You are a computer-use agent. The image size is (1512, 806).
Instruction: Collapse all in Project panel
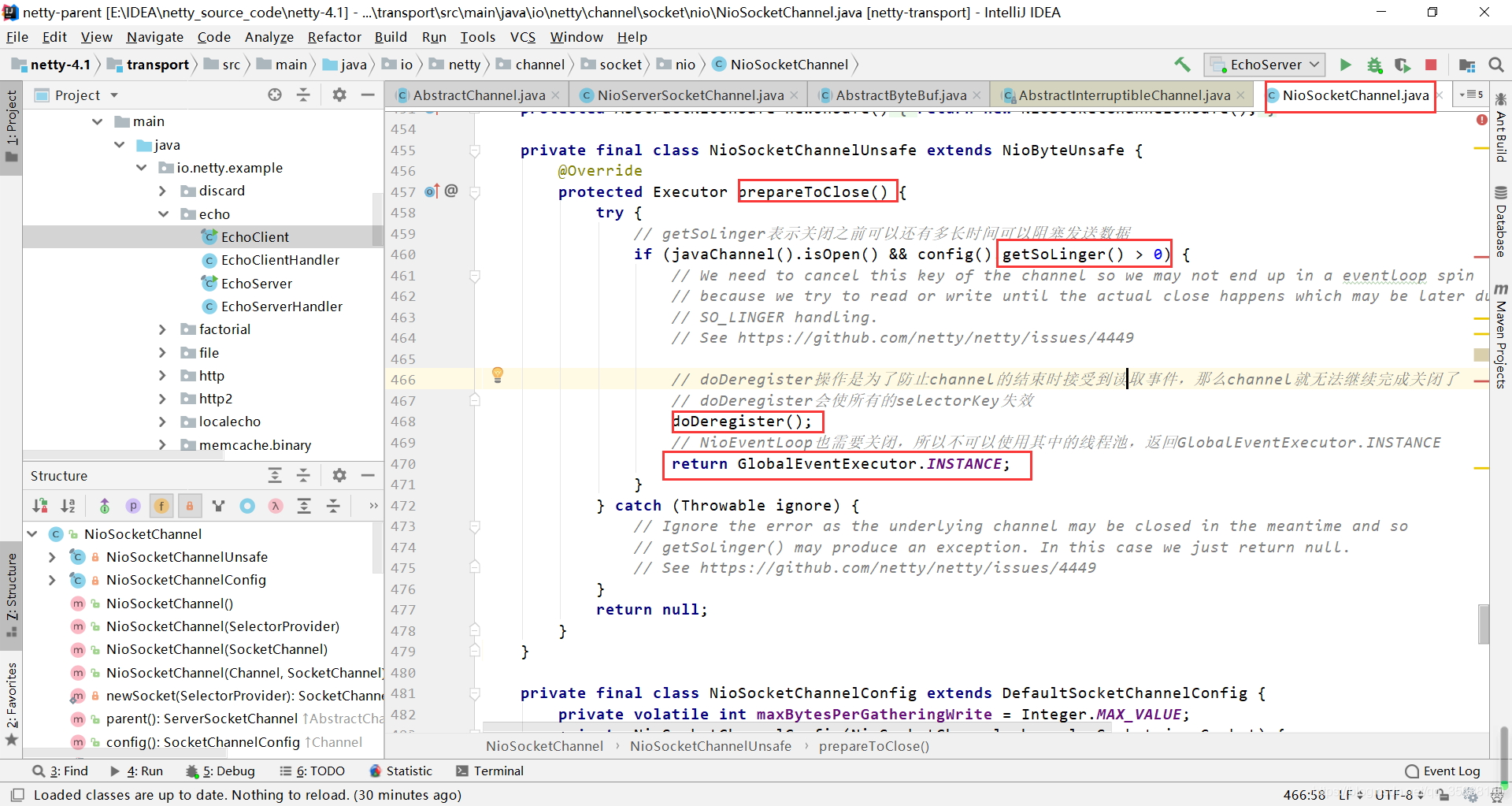coord(303,95)
